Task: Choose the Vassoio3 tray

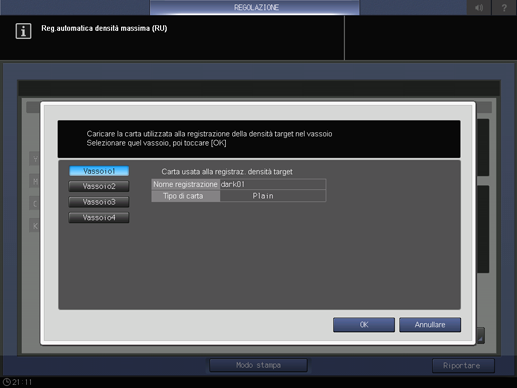Action: point(99,202)
